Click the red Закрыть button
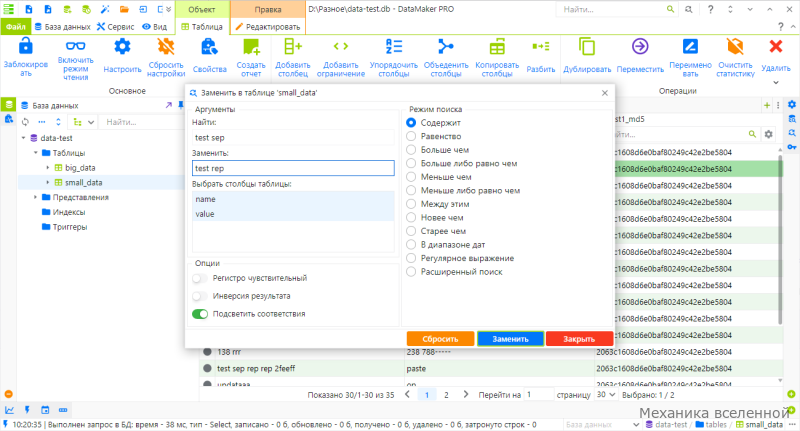 [x=579, y=339]
